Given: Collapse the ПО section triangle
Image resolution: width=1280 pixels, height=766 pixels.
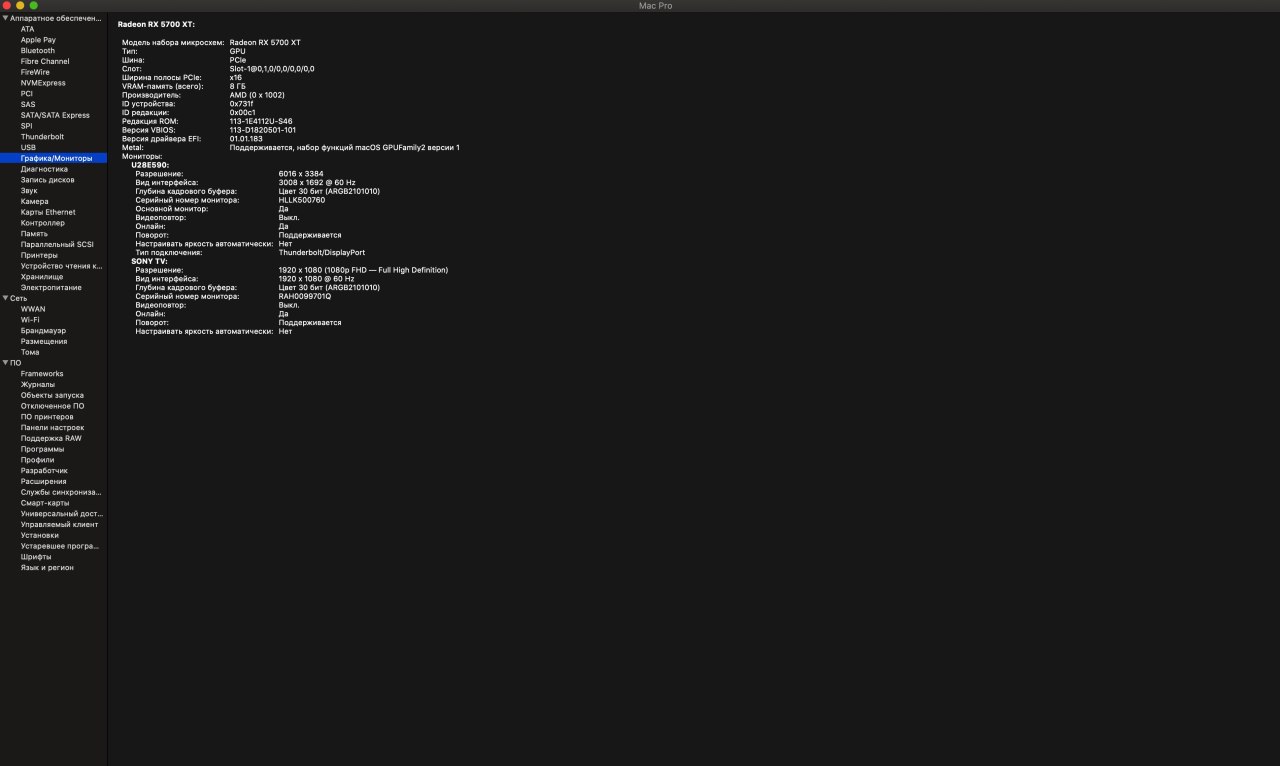Looking at the screenshot, I should [5, 363].
